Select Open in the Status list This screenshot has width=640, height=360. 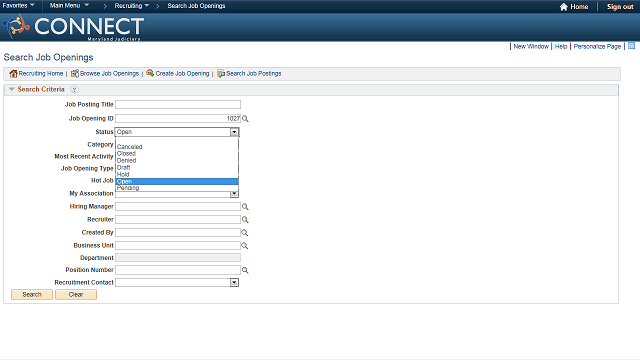pyautogui.click(x=177, y=181)
